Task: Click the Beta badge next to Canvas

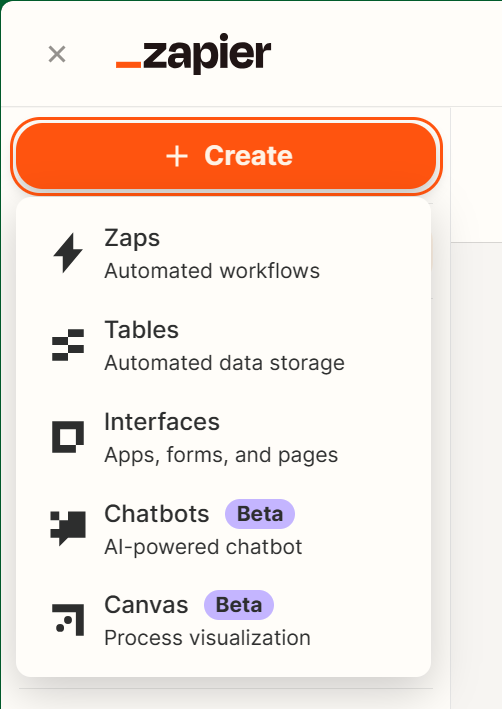Action: [x=239, y=605]
